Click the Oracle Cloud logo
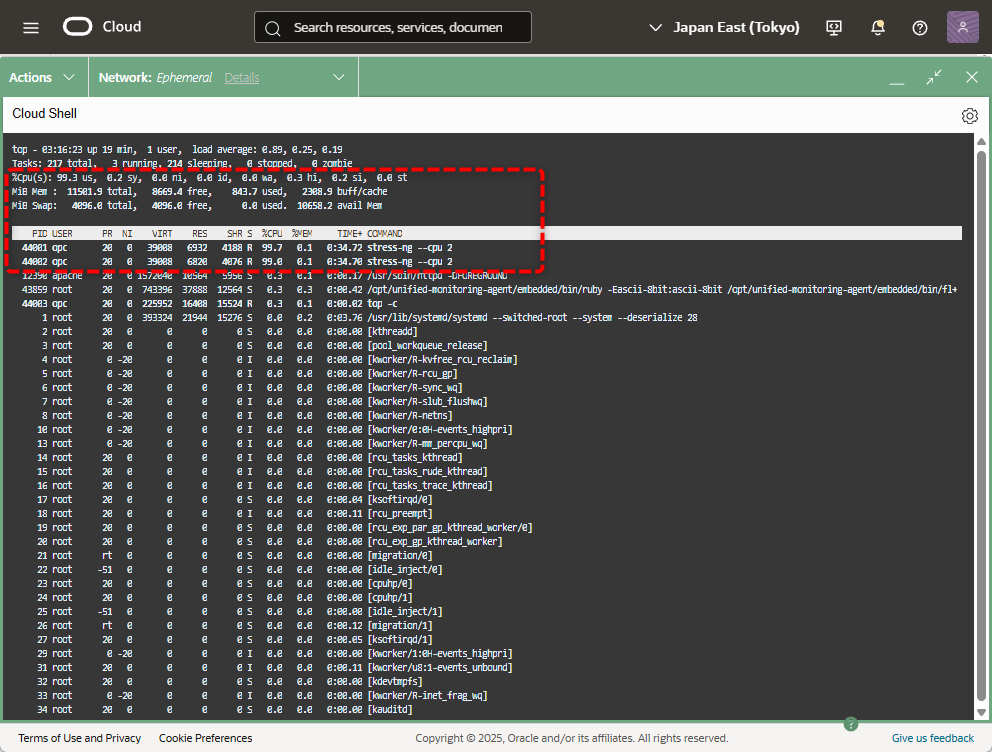 101,27
